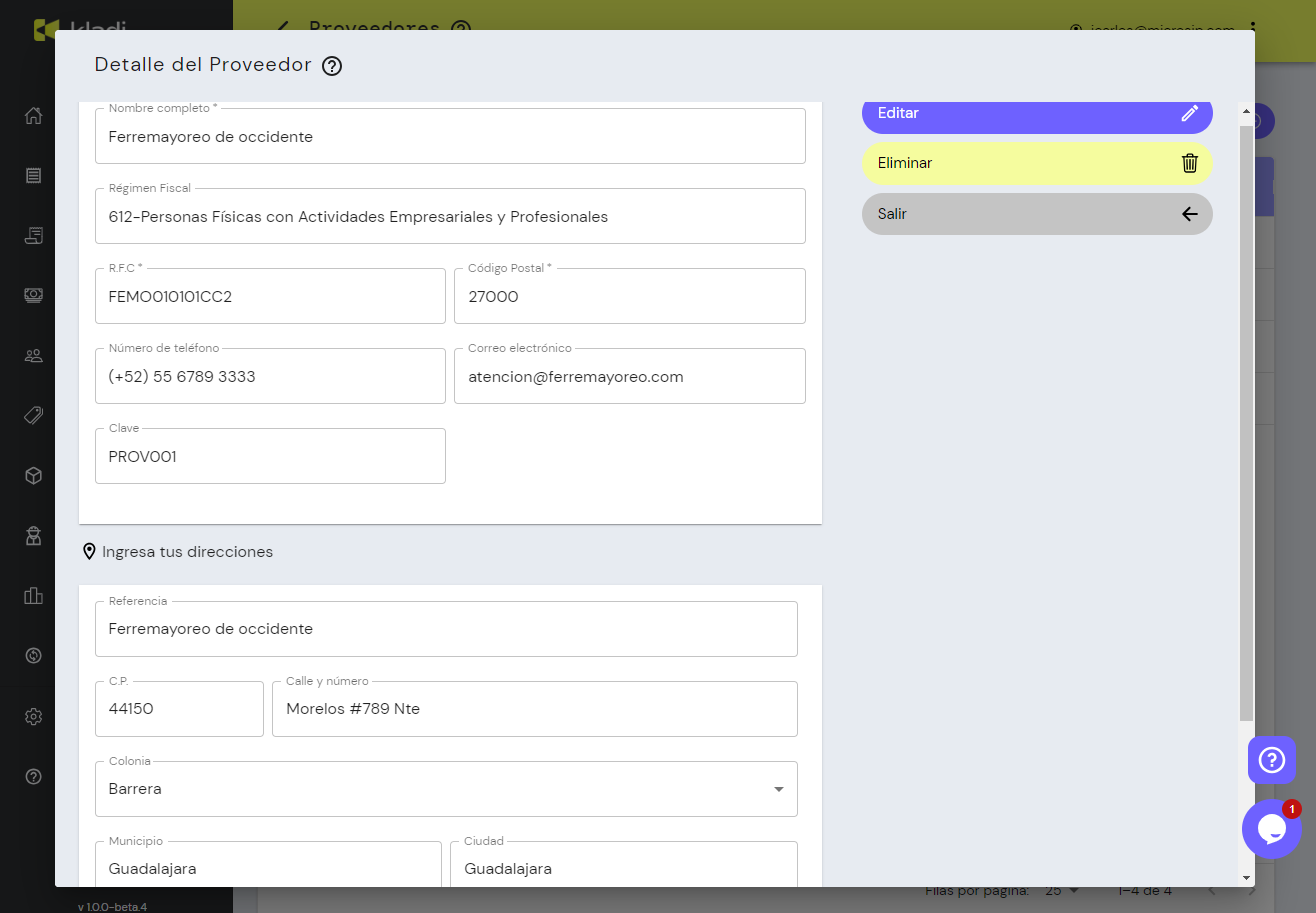The height and width of the screenshot is (913, 1316).
Task: Click the Salir button
Action: (1037, 214)
